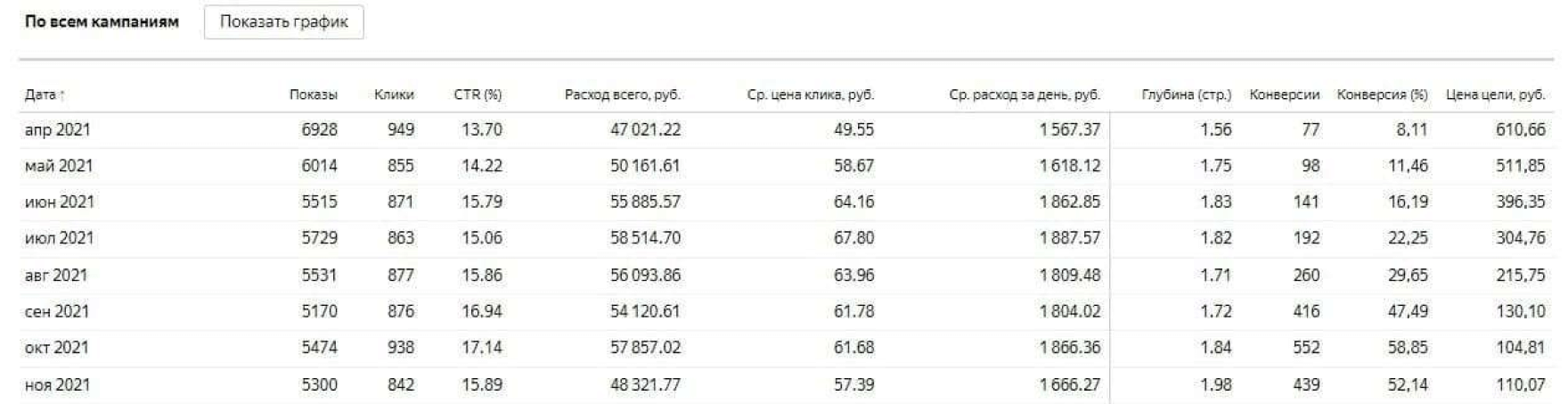The image size is (1568, 404).
Task: Click the Конверсия (%) column header
Action: [x=1382, y=95]
